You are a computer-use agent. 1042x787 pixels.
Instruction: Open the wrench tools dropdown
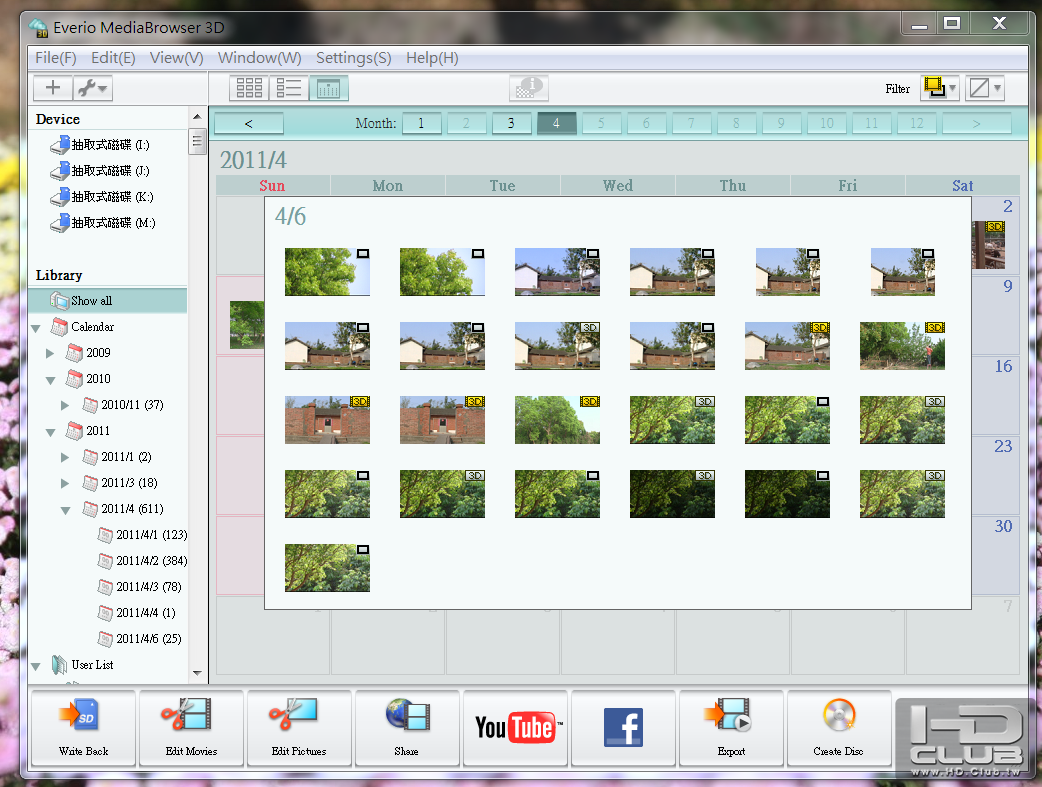92,88
